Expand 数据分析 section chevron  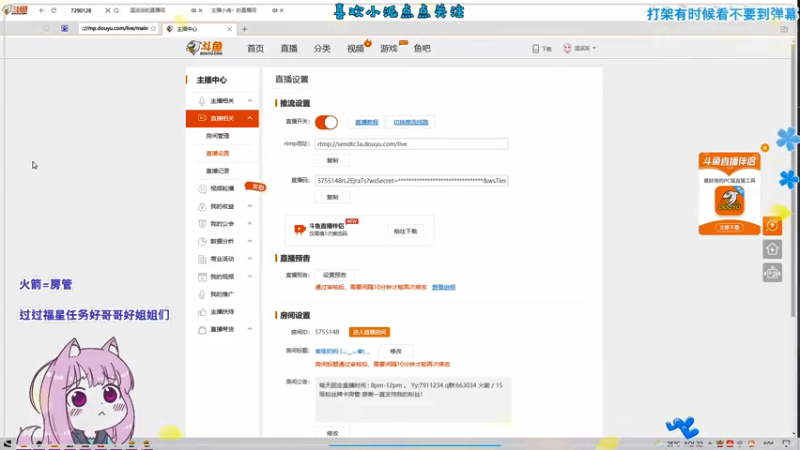click(x=250, y=241)
